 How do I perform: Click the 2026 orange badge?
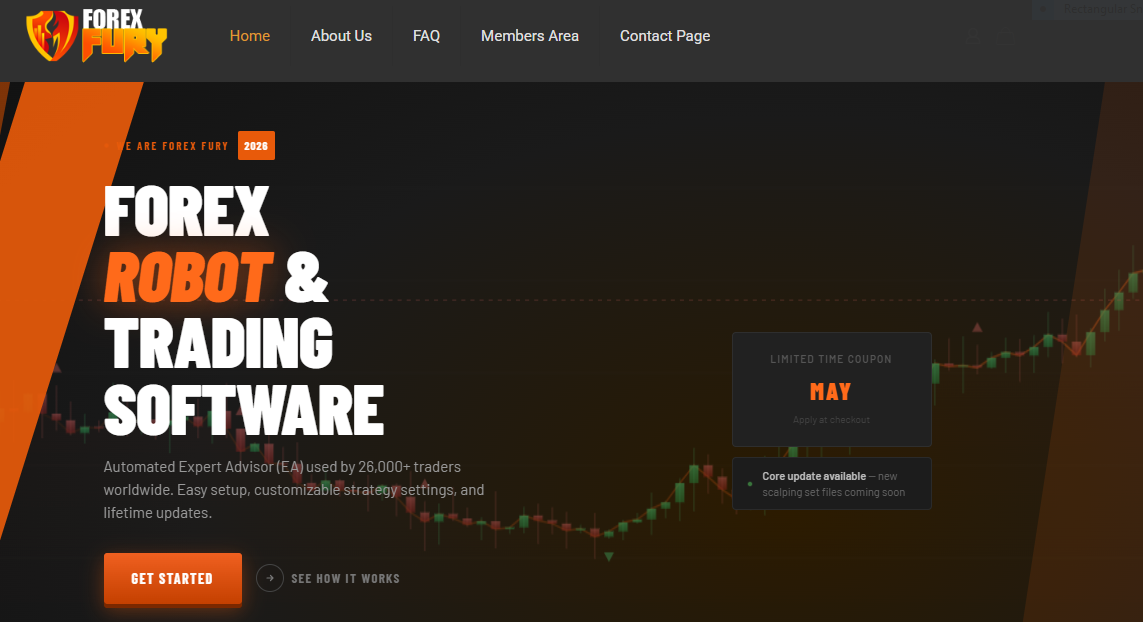[256, 146]
